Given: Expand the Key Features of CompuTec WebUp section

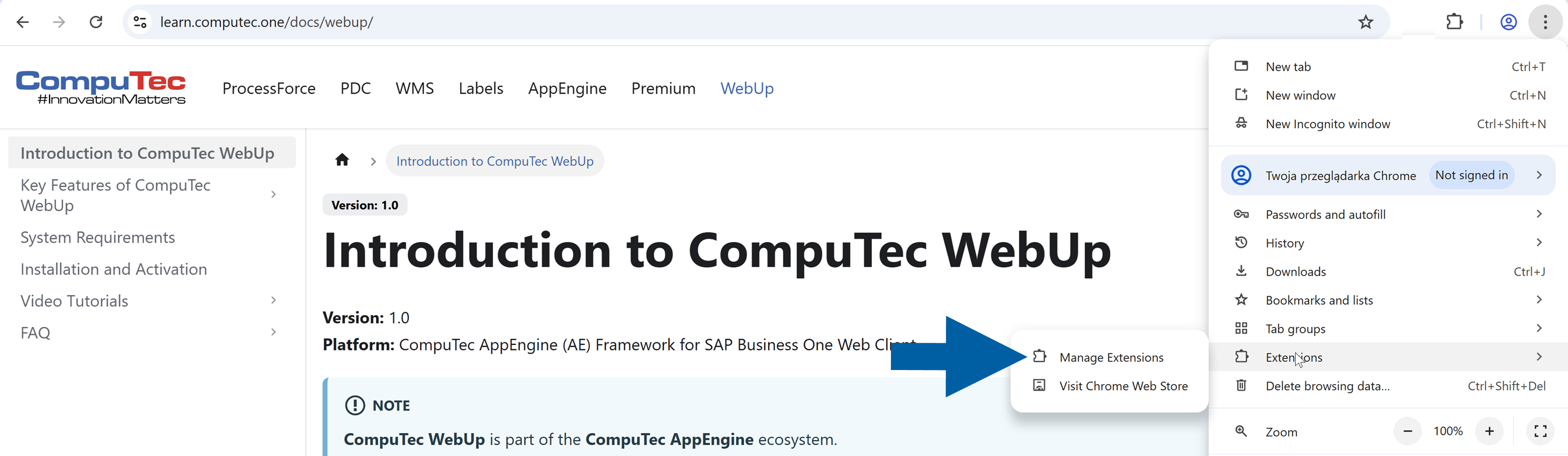Looking at the screenshot, I should pos(273,194).
